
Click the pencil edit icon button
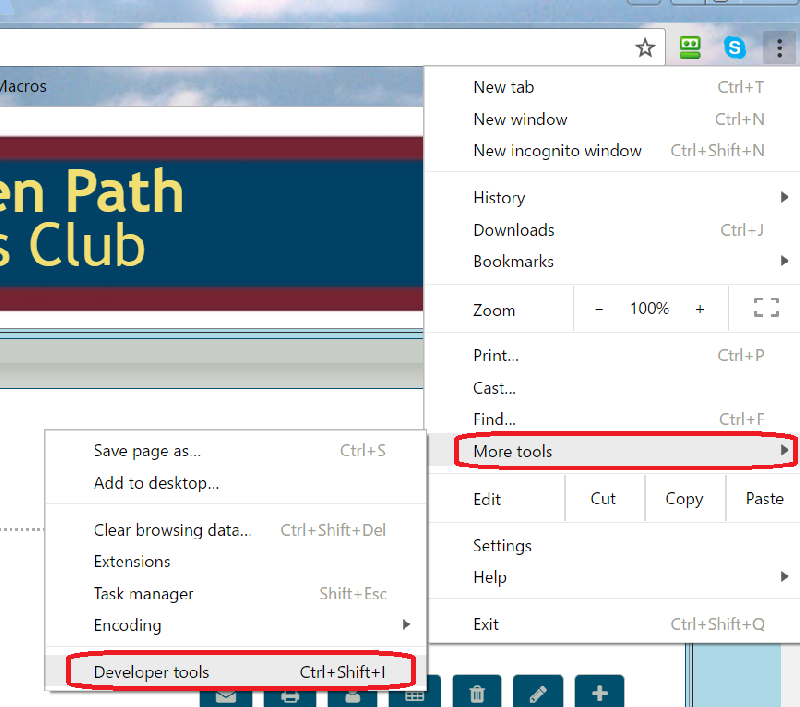pyautogui.click(x=538, y=694)
